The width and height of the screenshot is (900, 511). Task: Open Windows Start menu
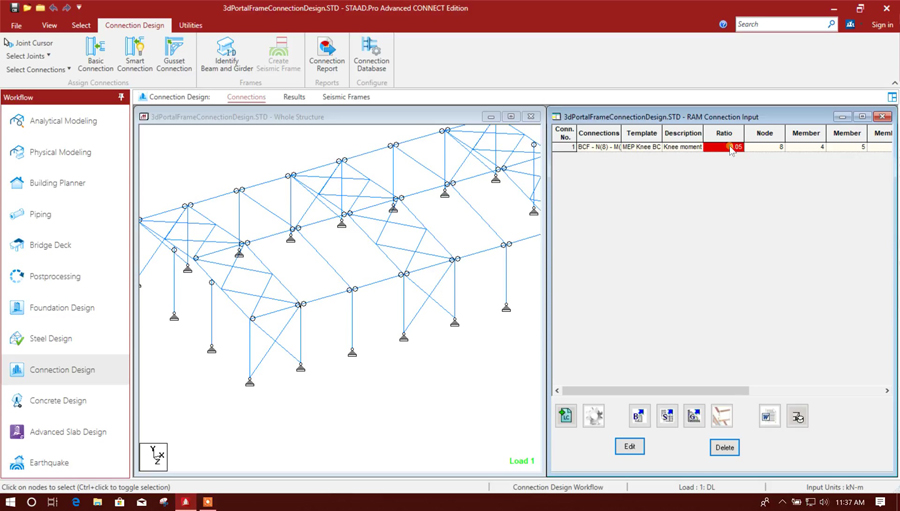[x=10, y=502]
